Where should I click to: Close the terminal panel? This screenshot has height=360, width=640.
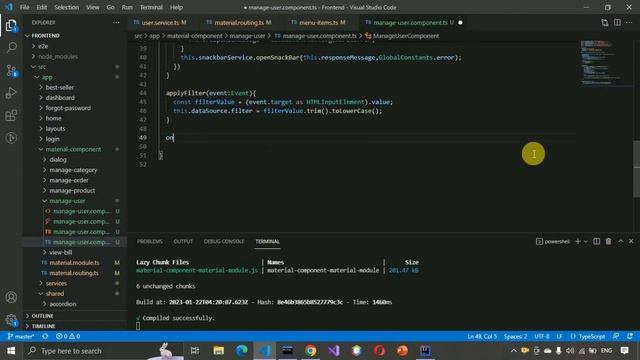click(631, 241)
